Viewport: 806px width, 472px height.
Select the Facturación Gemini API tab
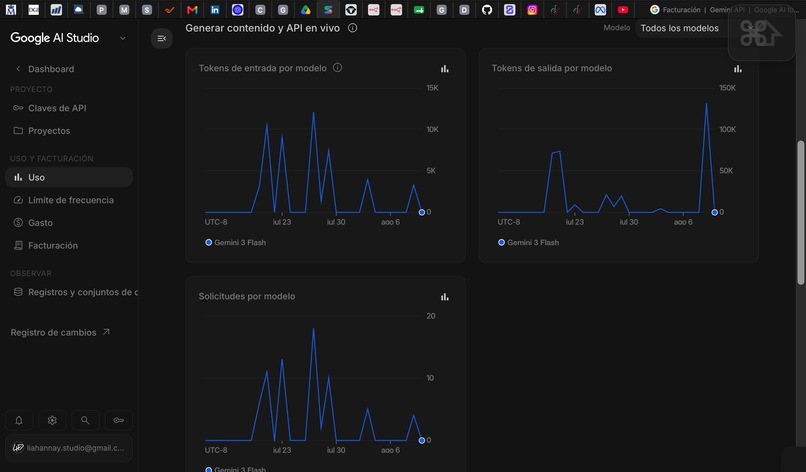(x=724, y=10)
